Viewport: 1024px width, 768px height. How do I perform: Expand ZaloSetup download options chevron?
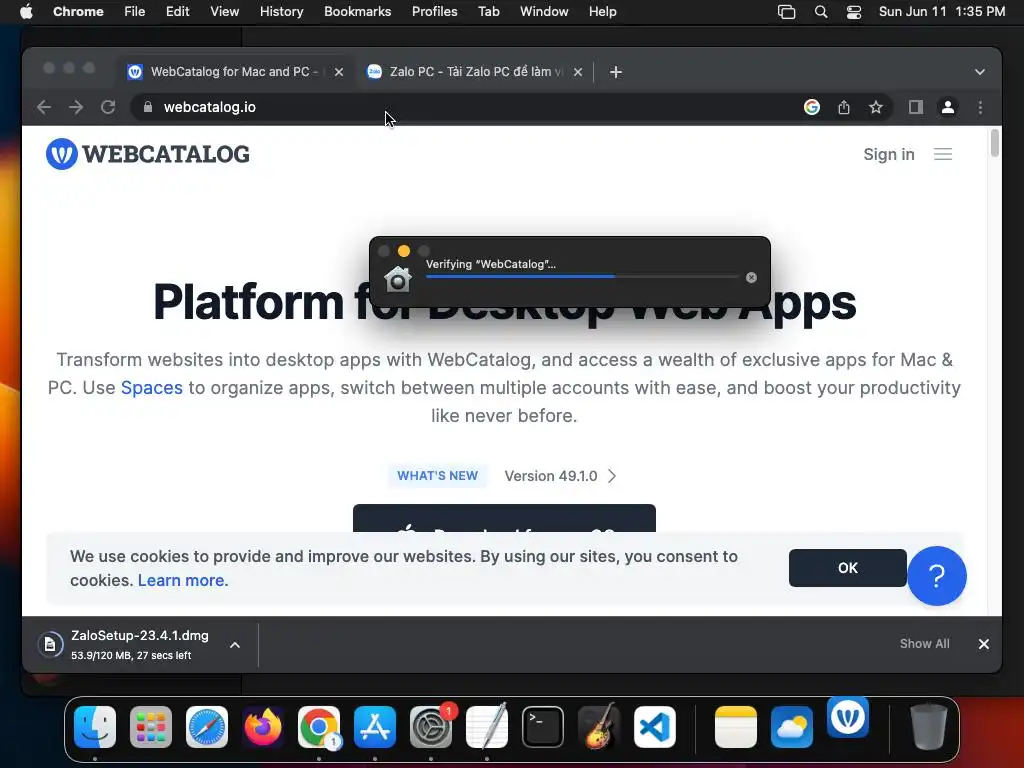pos(234,645)
